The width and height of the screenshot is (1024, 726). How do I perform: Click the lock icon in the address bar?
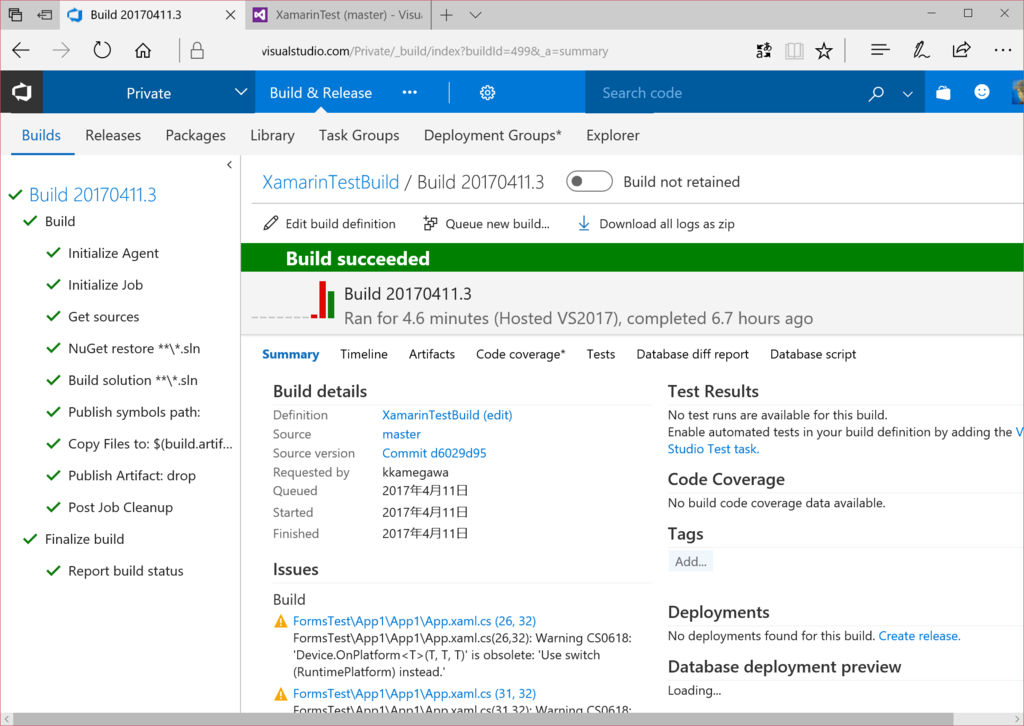197,50
